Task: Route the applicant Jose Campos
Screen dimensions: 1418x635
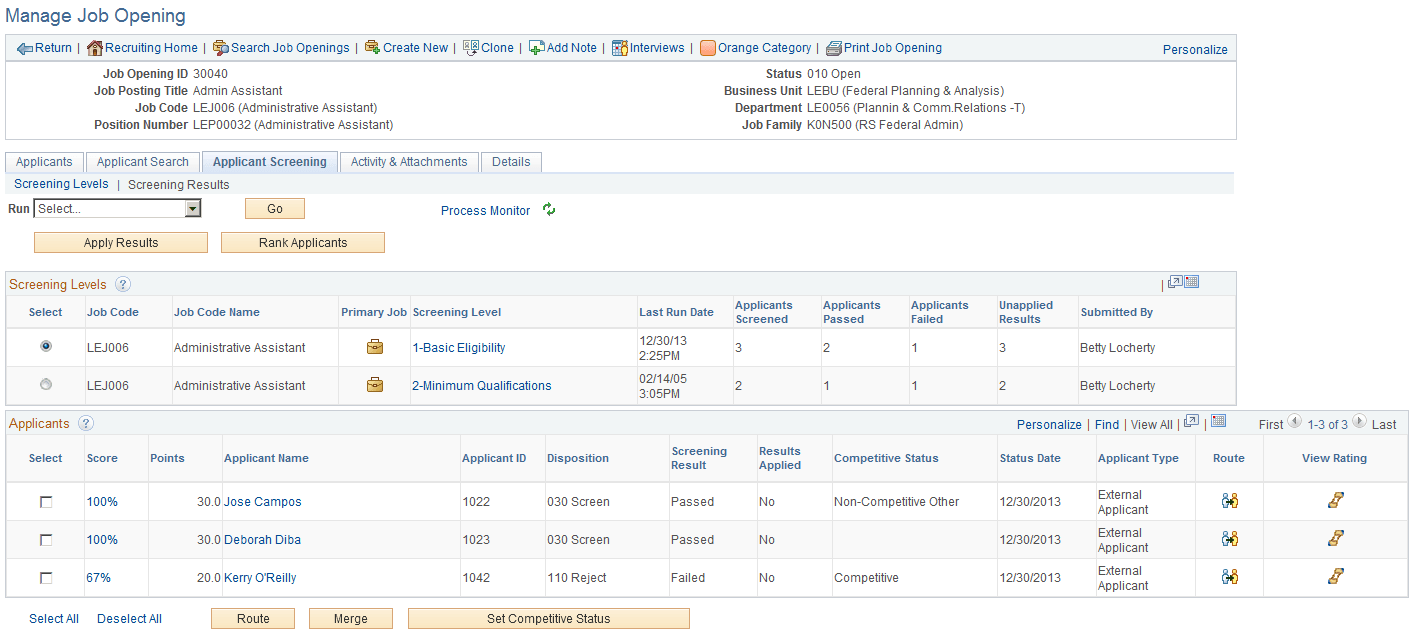Action: click(1229, 501)
